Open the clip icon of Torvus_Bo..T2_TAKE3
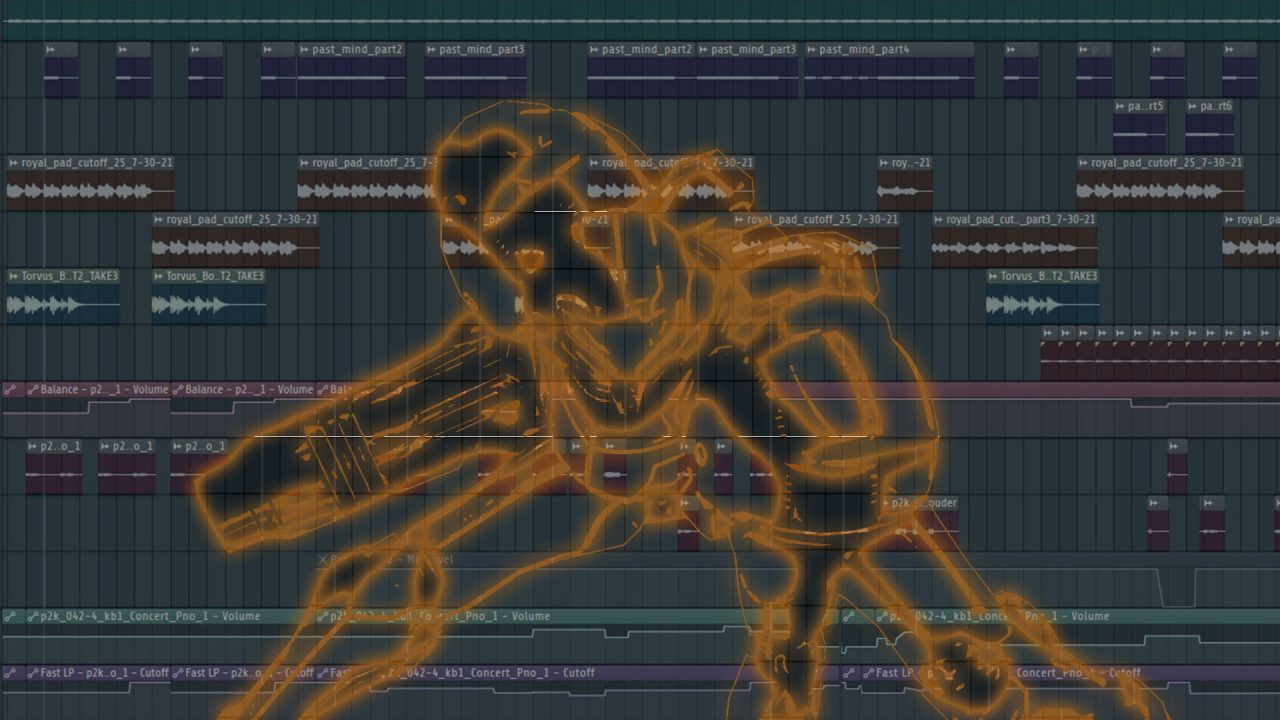 coord(158,276)
